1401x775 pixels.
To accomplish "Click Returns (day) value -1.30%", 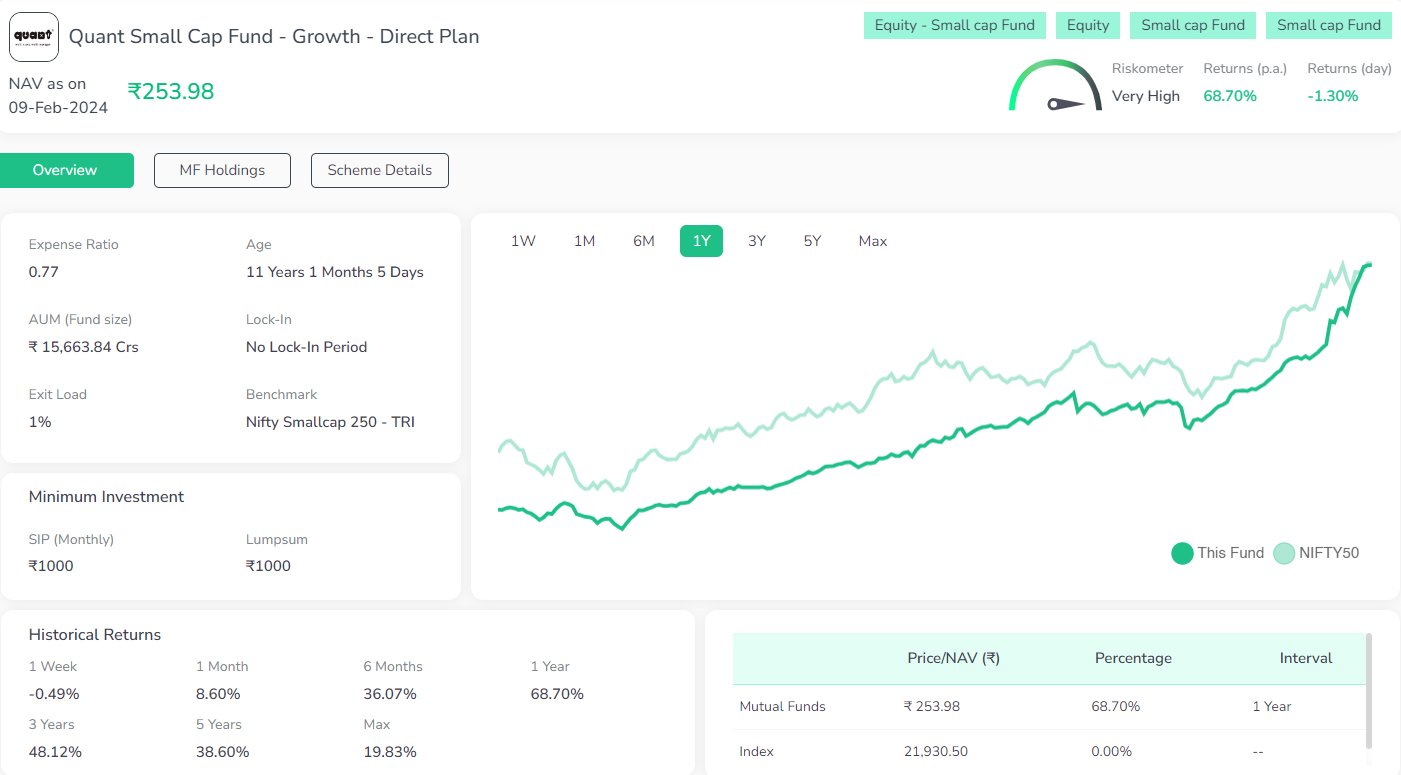I will tap(1333, 96).
